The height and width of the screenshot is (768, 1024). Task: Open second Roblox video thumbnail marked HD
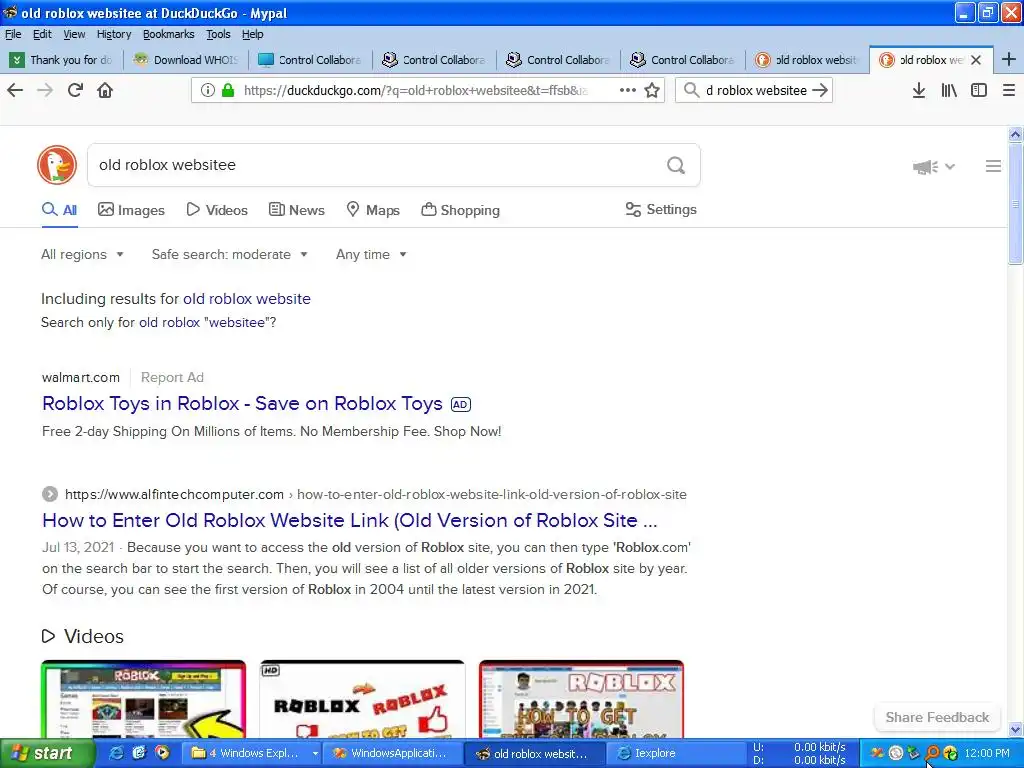[362, 699]
